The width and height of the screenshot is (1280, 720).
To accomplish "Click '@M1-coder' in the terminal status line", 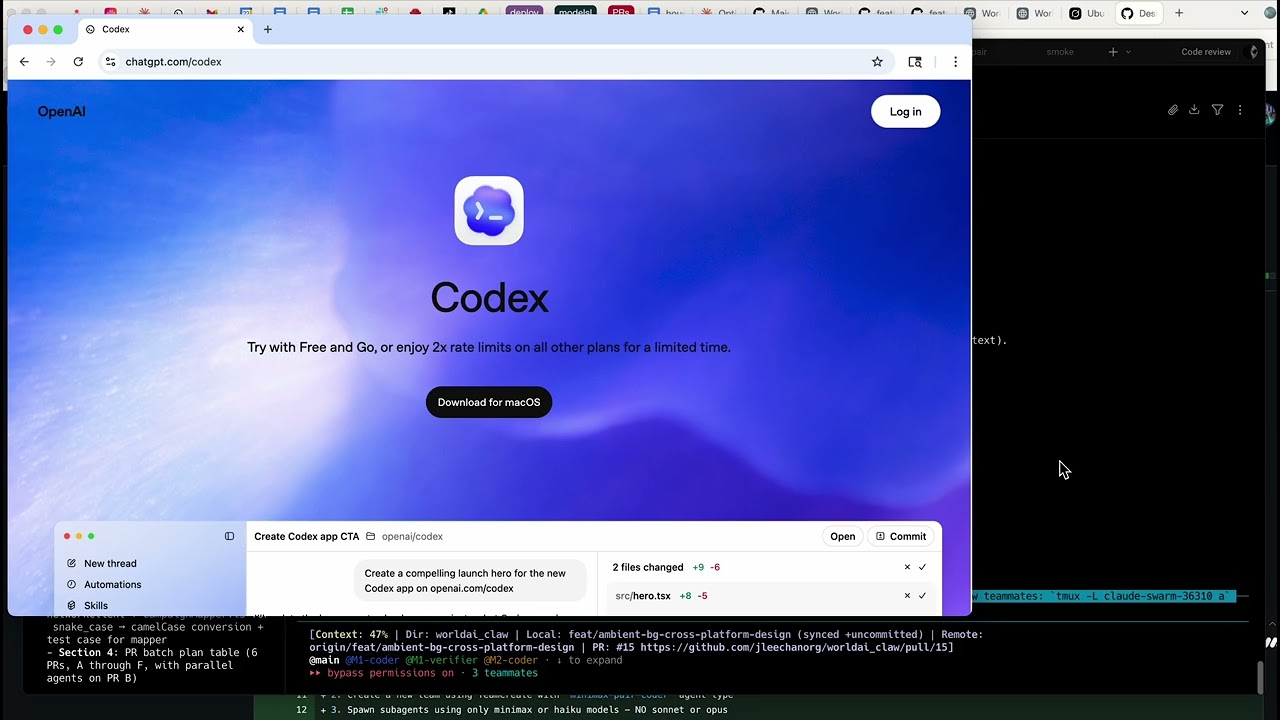I will click(x=372, y=660).
